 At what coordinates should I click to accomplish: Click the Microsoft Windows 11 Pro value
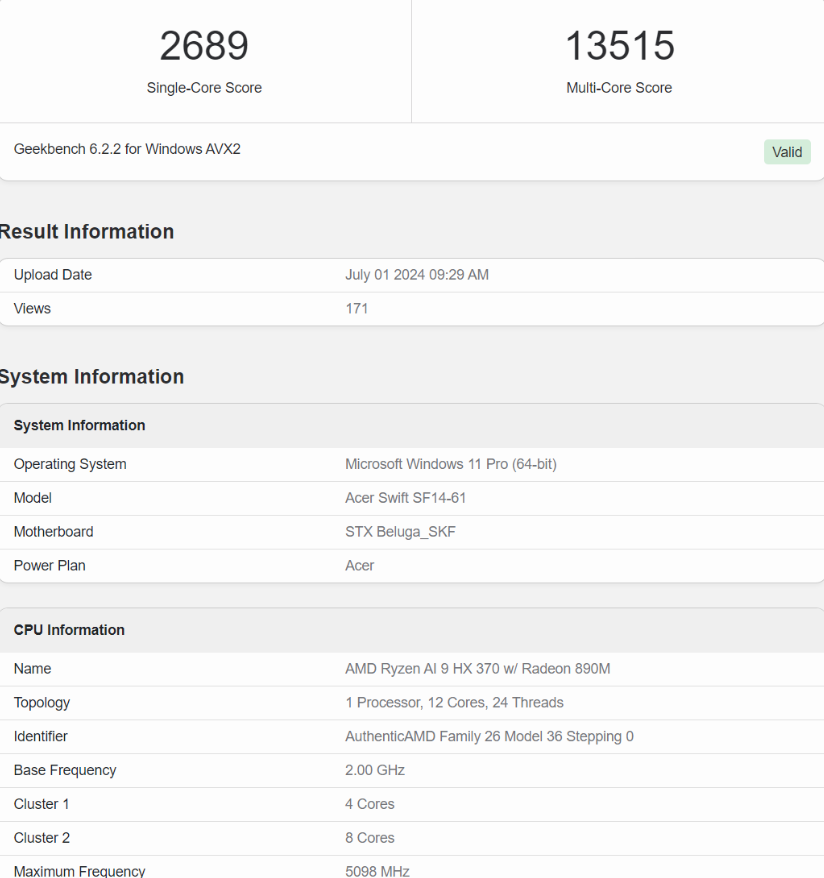pyautogui.click(x=450, y=464)
